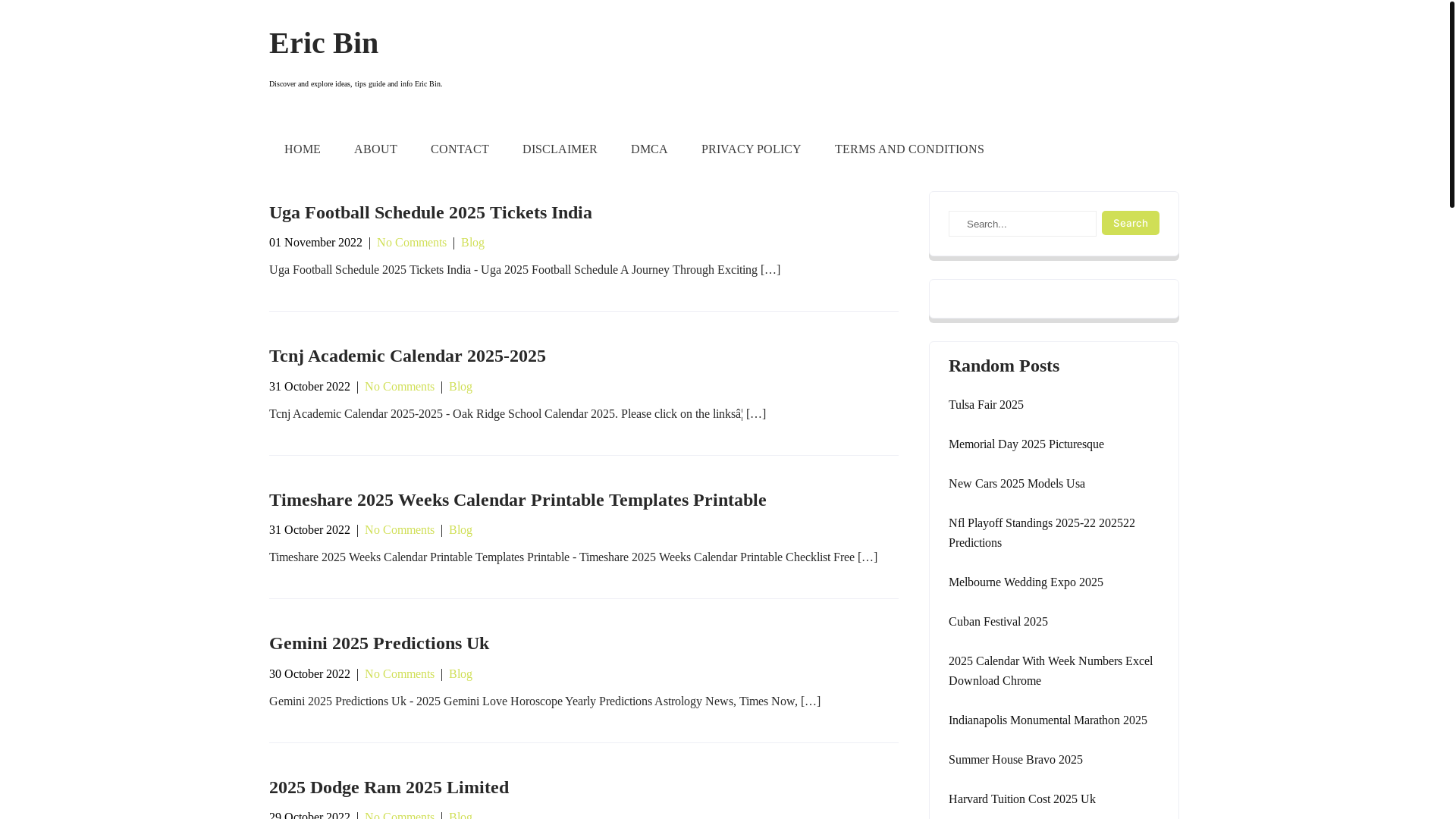Open 2025 Calendar With Week Numbers Excel post
Screen dimensions: 1456x819
(x=1050, y=671)
